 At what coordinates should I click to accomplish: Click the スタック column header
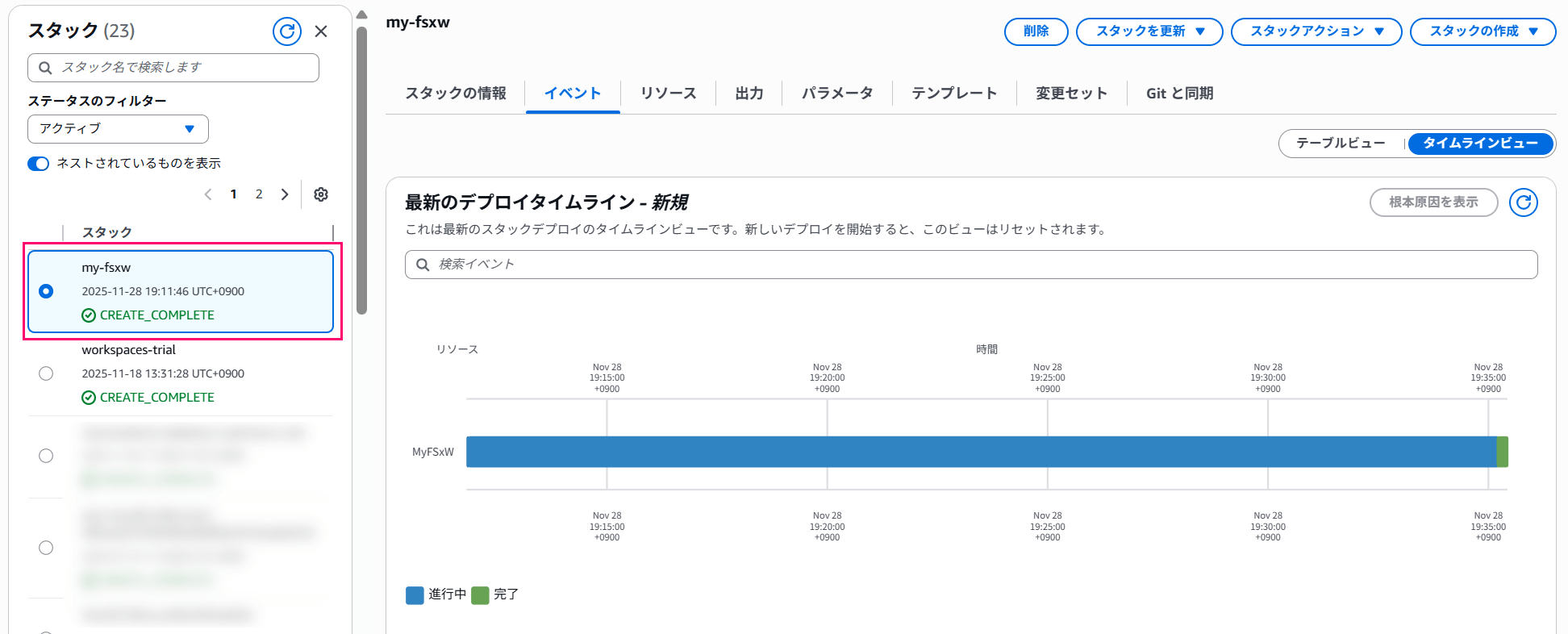107,232
